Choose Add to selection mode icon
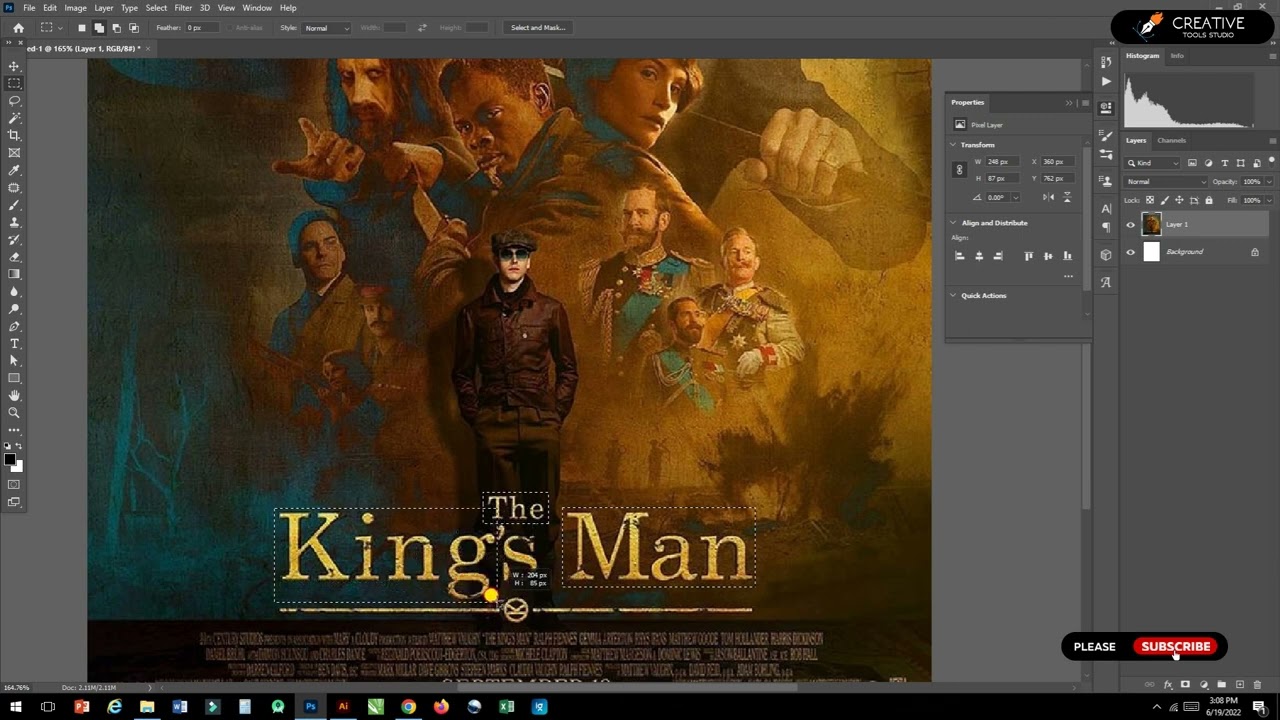The height and width of the screenshot is (720, 1280). [99, 28]
